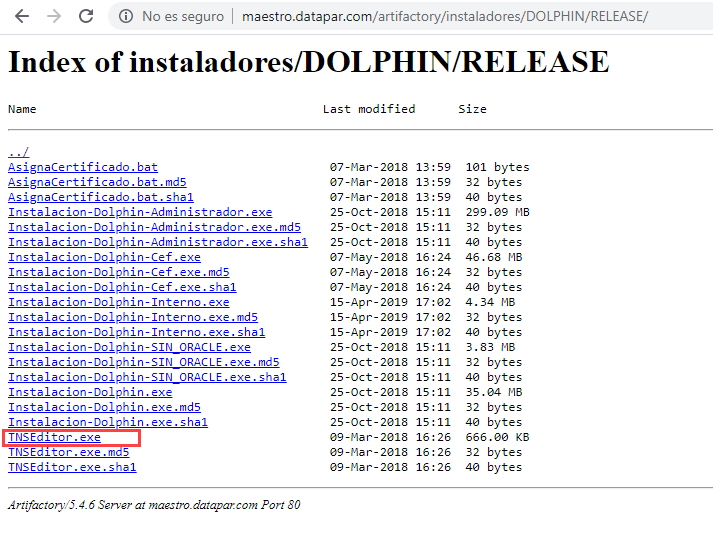Open Instalacion-Dolphin-Administrador.exe.sha1 link

[158, 242]
